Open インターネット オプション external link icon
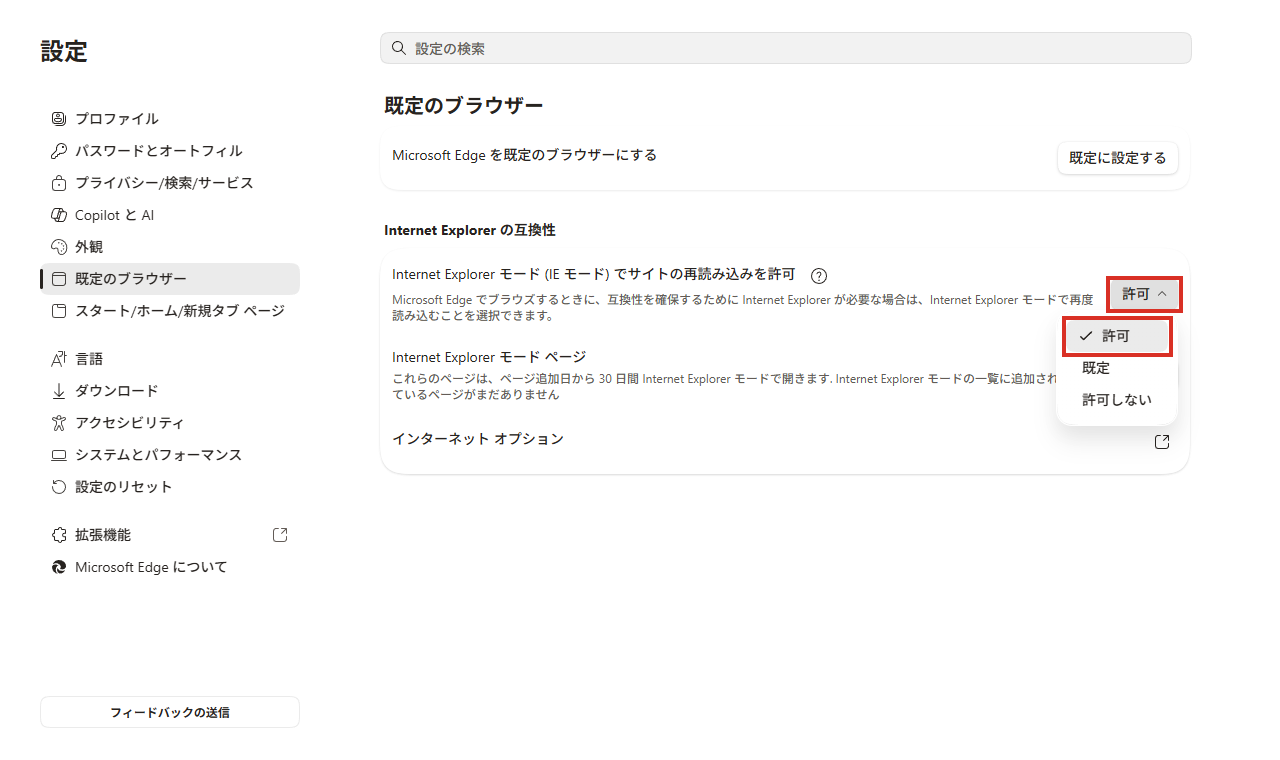The width and height of the screenshot is (1280, 760). [x=1162, y=442]
